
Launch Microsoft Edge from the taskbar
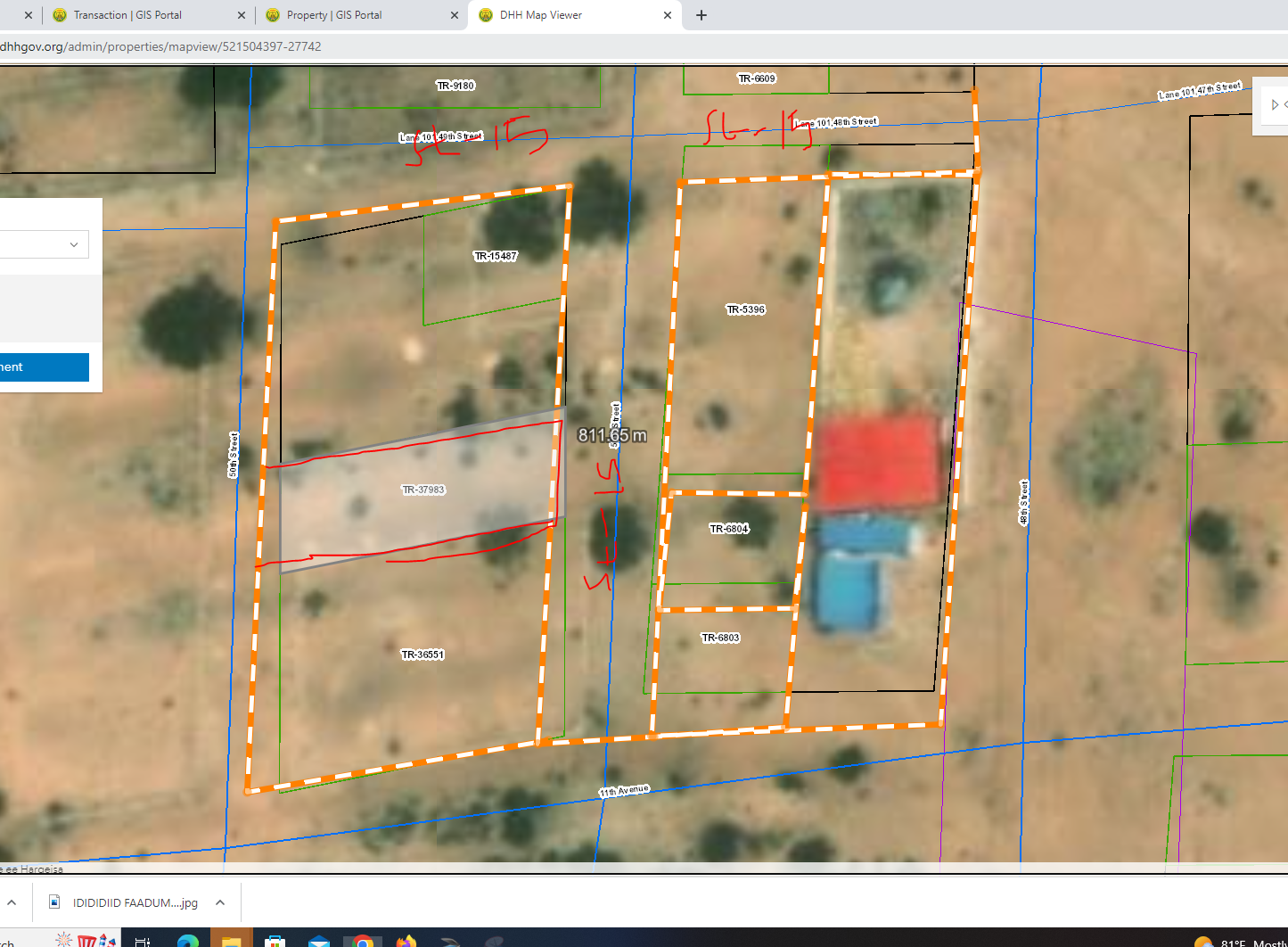point(188,941)
